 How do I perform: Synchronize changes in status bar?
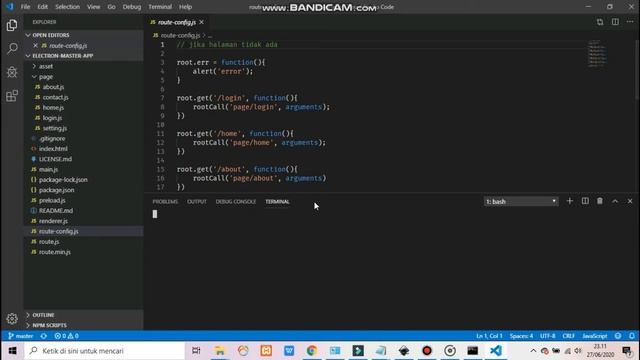44,336
